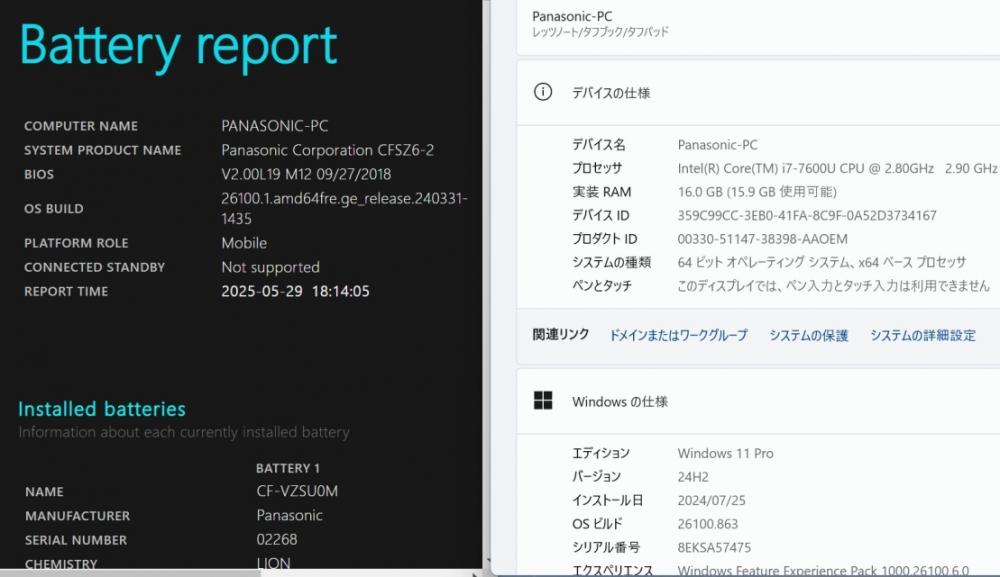The image size is (1000, 577).
Task: Select the "Mobile" platform role value
Action: [244, 244]
